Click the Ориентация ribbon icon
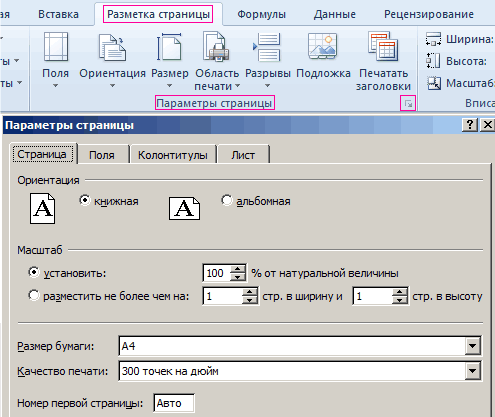This screenshot has width=495, height=417. pos(112,47)
